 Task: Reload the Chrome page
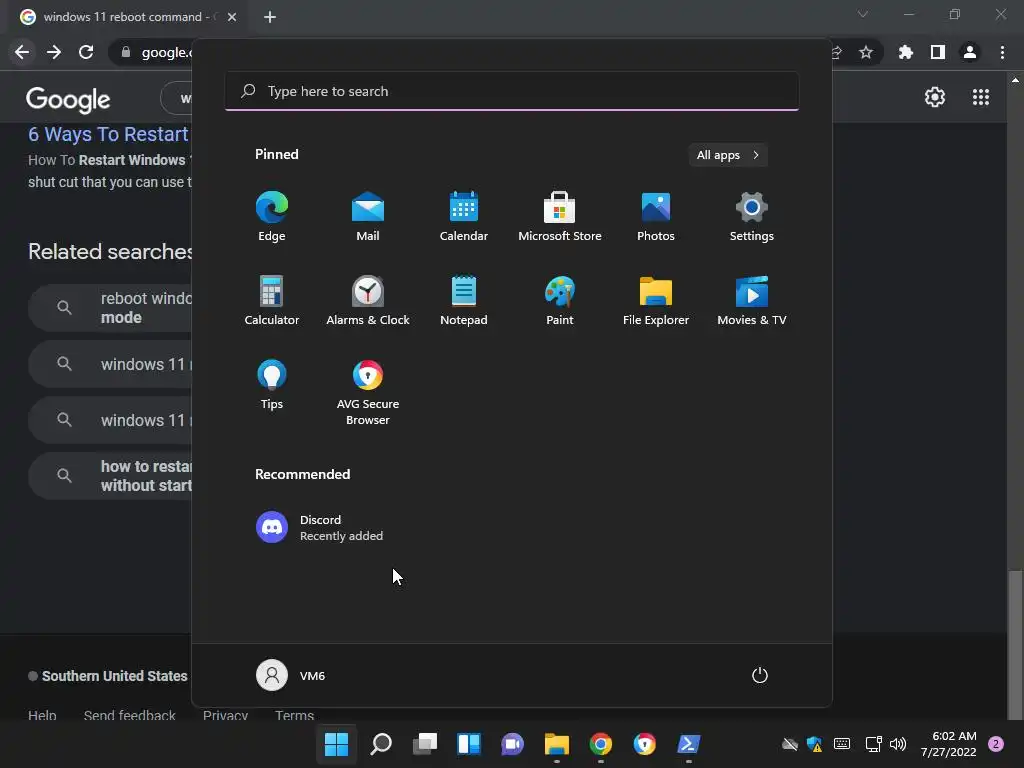86,52
